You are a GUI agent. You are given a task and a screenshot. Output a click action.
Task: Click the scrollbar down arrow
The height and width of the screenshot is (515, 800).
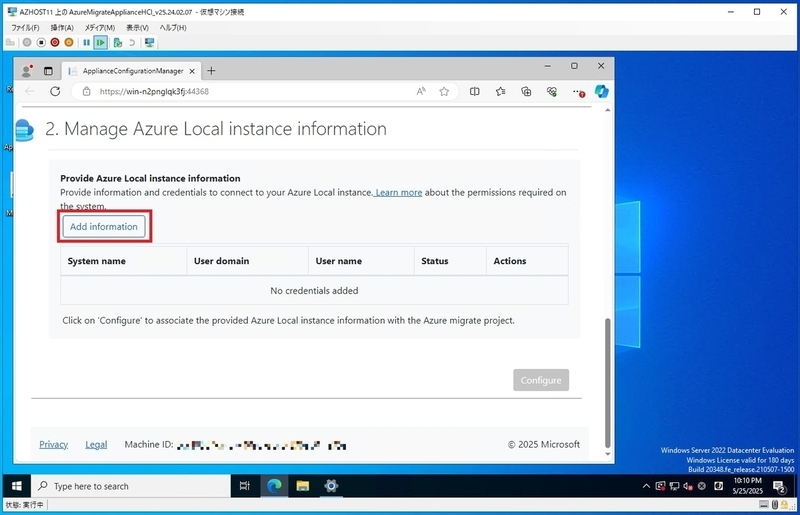point(608,454)
